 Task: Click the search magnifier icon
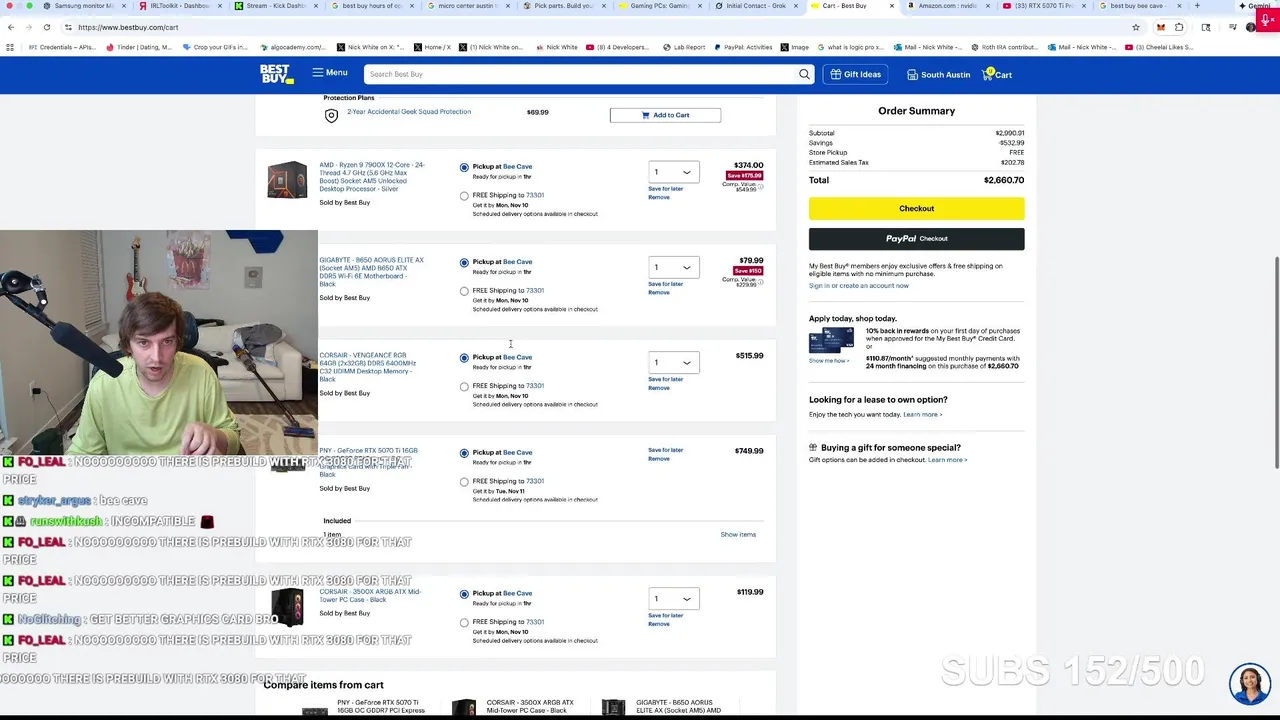tap(804, 74)
